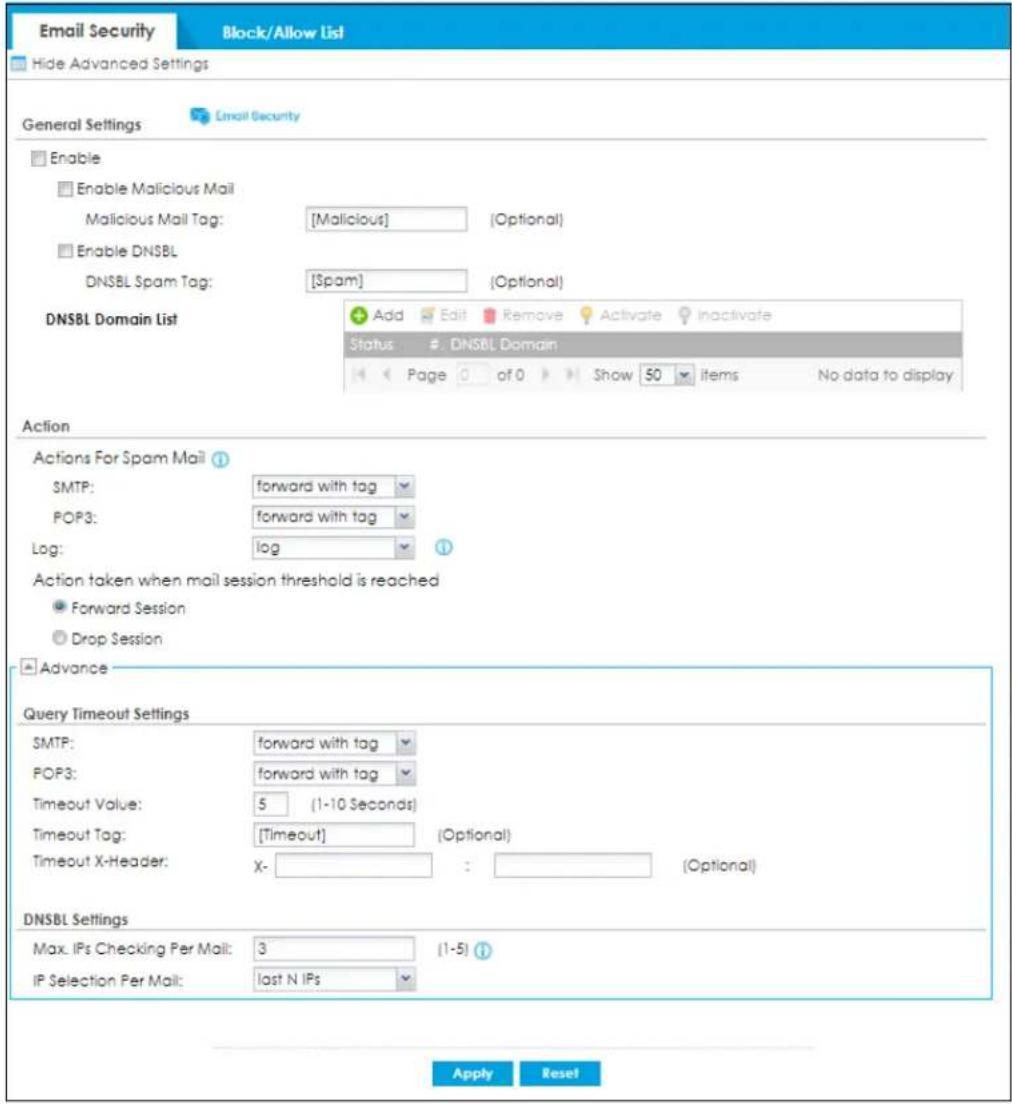This screenshot has width=1012, height=1104.
Task: Go to first page of DNSBL list
Action: pyautogui.click(x=360, y=375)
